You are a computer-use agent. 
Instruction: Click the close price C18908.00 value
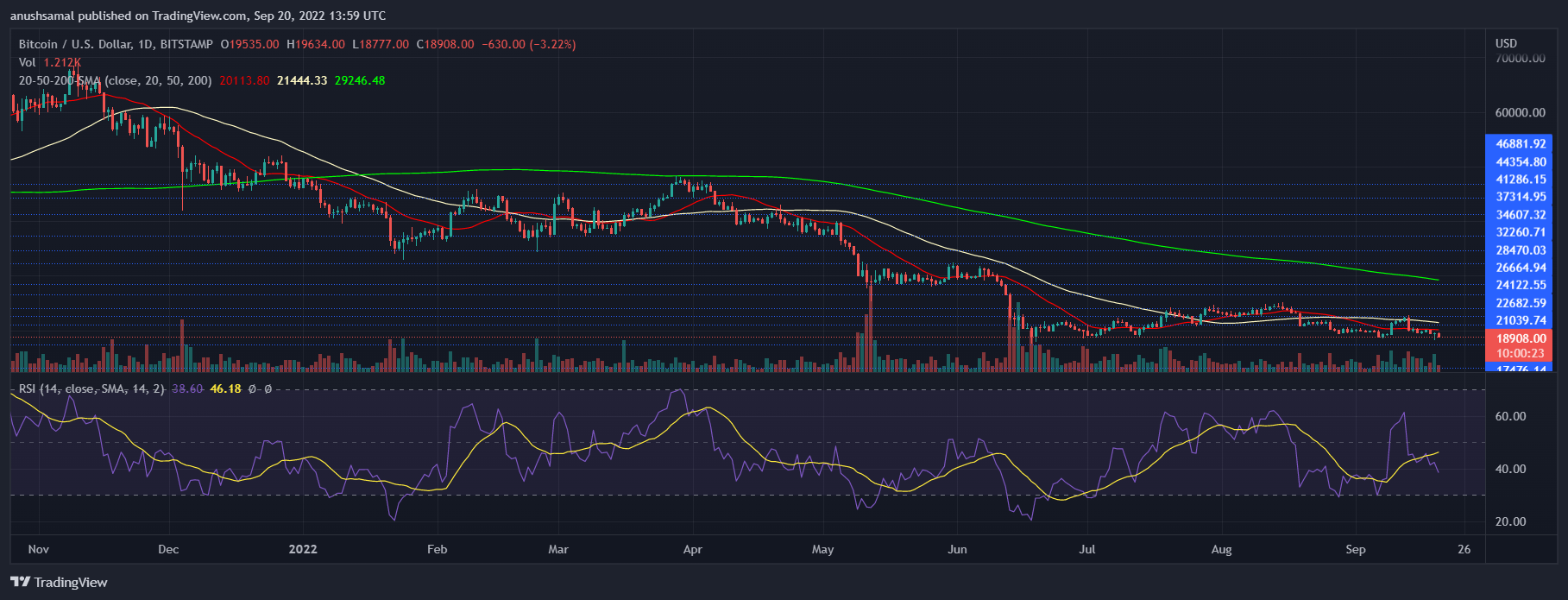point(445,44)
